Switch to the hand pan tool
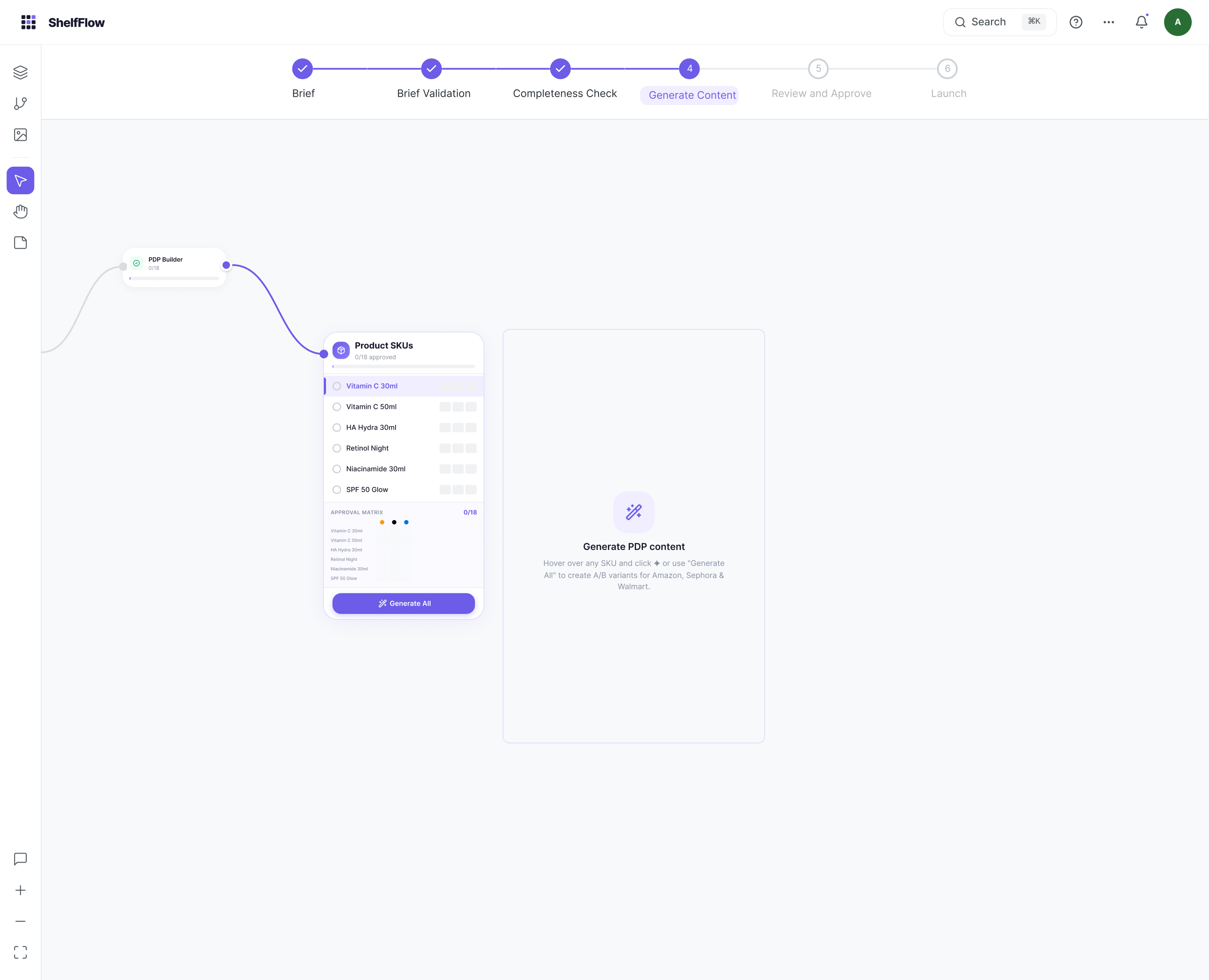The image size is (1209, 980). pyautogui.click(x=20, y=211)
